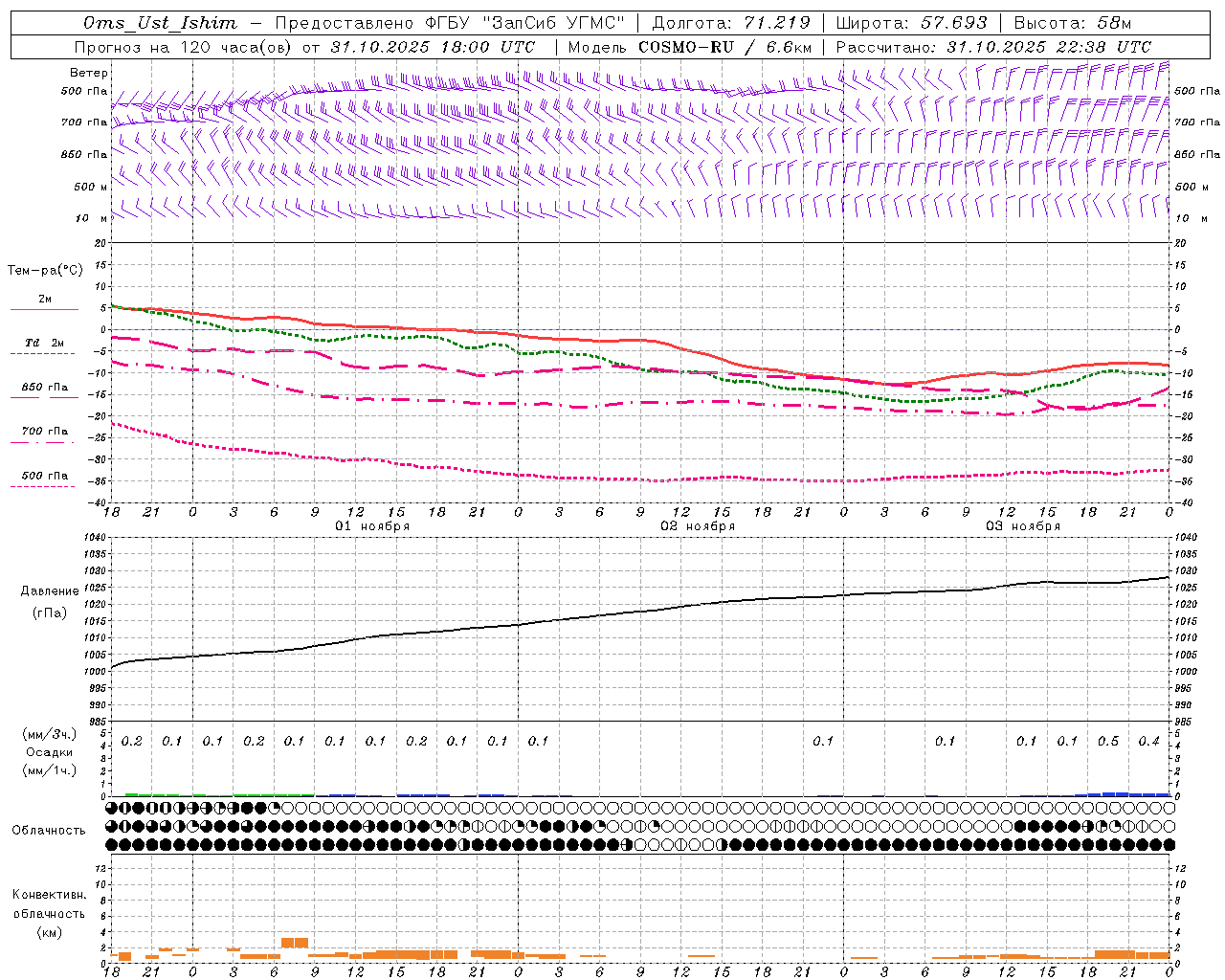Click the "Осадки" precipitation label

[49, 752]
